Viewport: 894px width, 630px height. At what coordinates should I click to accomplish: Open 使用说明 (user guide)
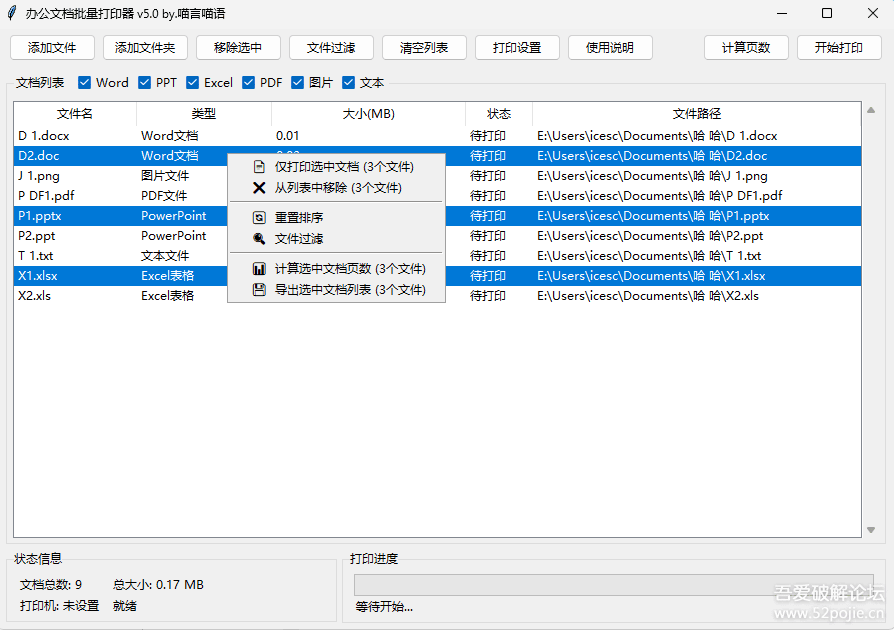[x=610, y=47]
